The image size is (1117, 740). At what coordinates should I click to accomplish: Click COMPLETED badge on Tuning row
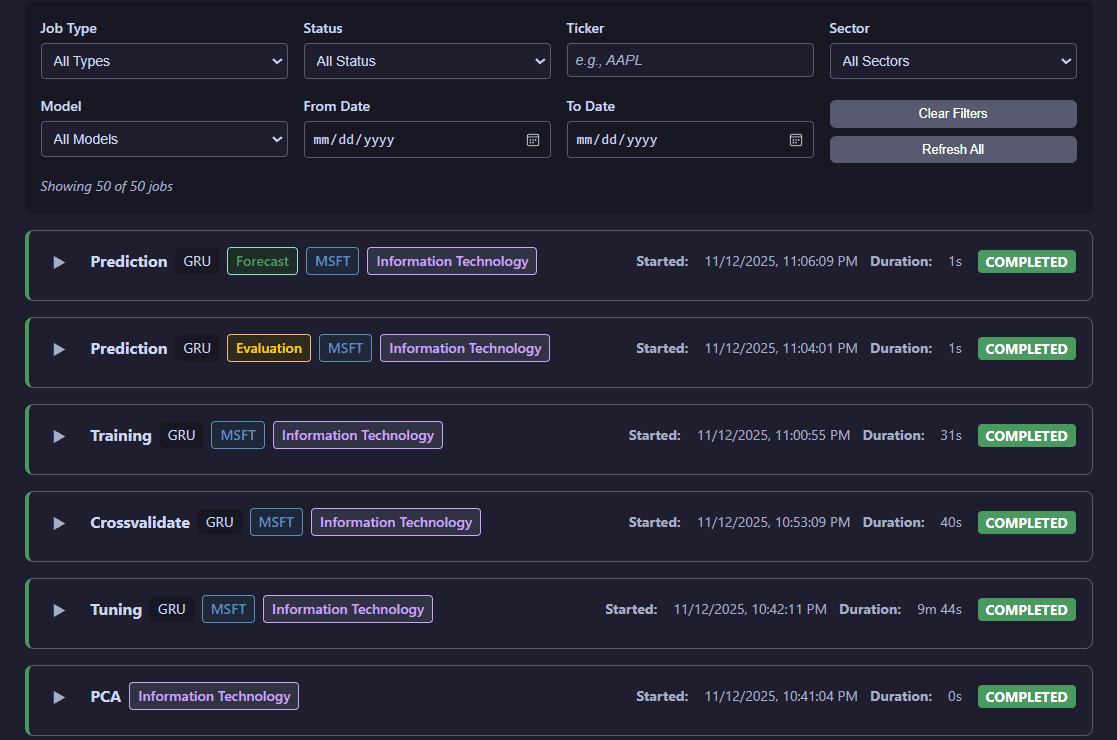pyautogui.click(x=1027, y=610)
